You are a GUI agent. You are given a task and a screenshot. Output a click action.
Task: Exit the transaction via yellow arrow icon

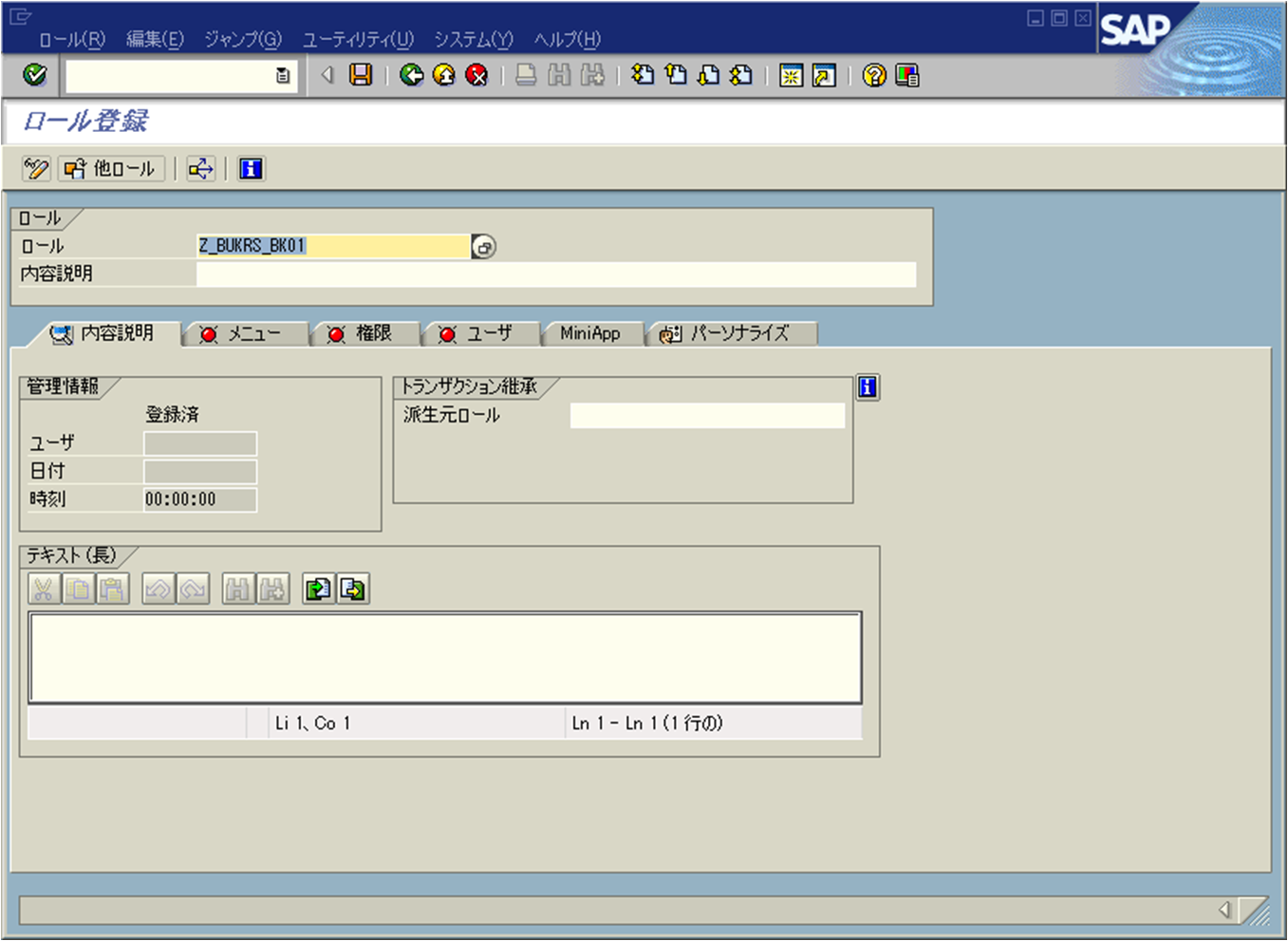click(x=444, y=76)
